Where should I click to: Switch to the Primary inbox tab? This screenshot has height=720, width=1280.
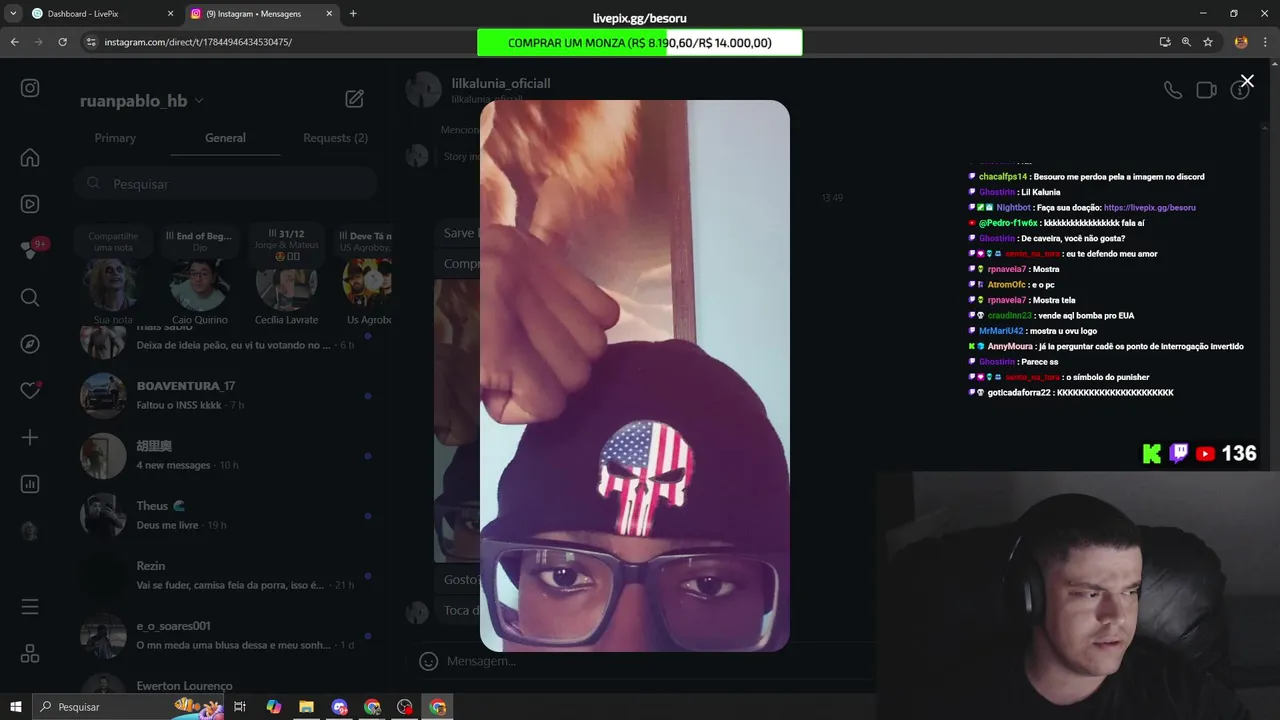(x=115, y=138)
